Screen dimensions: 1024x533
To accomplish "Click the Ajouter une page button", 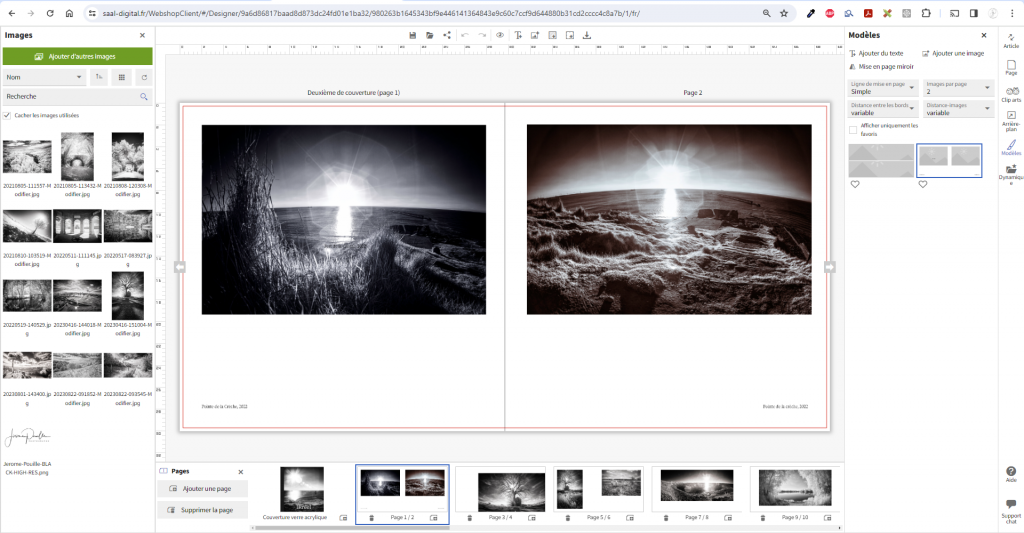I will pyautogui.click(x=200, y=488).
